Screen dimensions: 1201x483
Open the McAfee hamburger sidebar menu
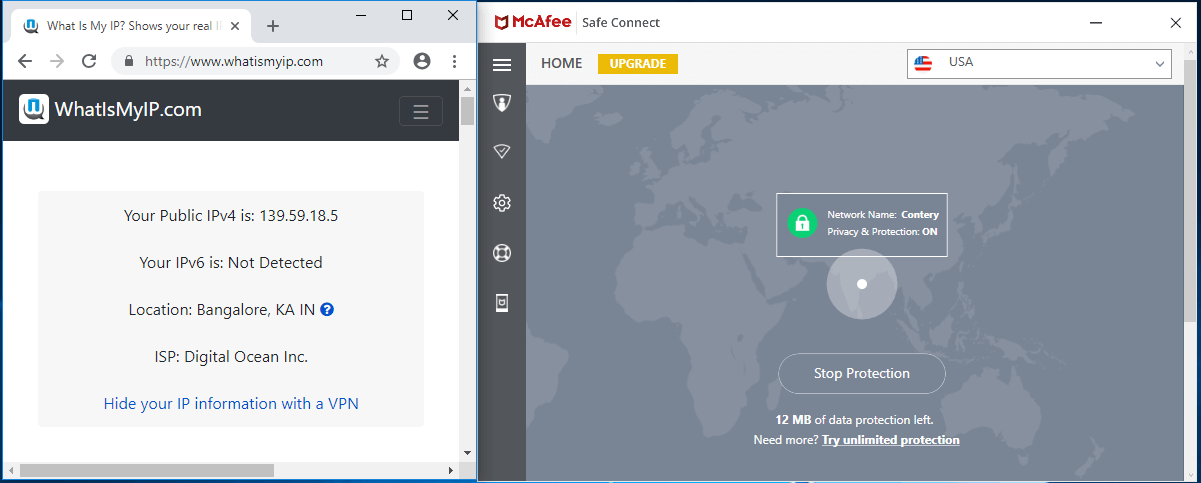502,65
